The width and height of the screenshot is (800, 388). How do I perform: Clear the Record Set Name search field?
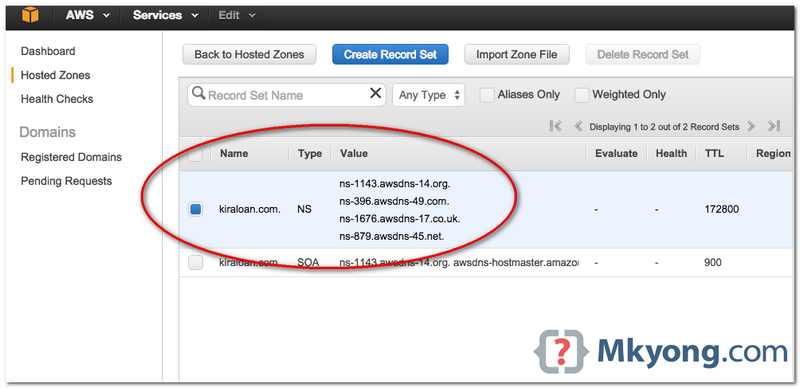tap(376, 93)
